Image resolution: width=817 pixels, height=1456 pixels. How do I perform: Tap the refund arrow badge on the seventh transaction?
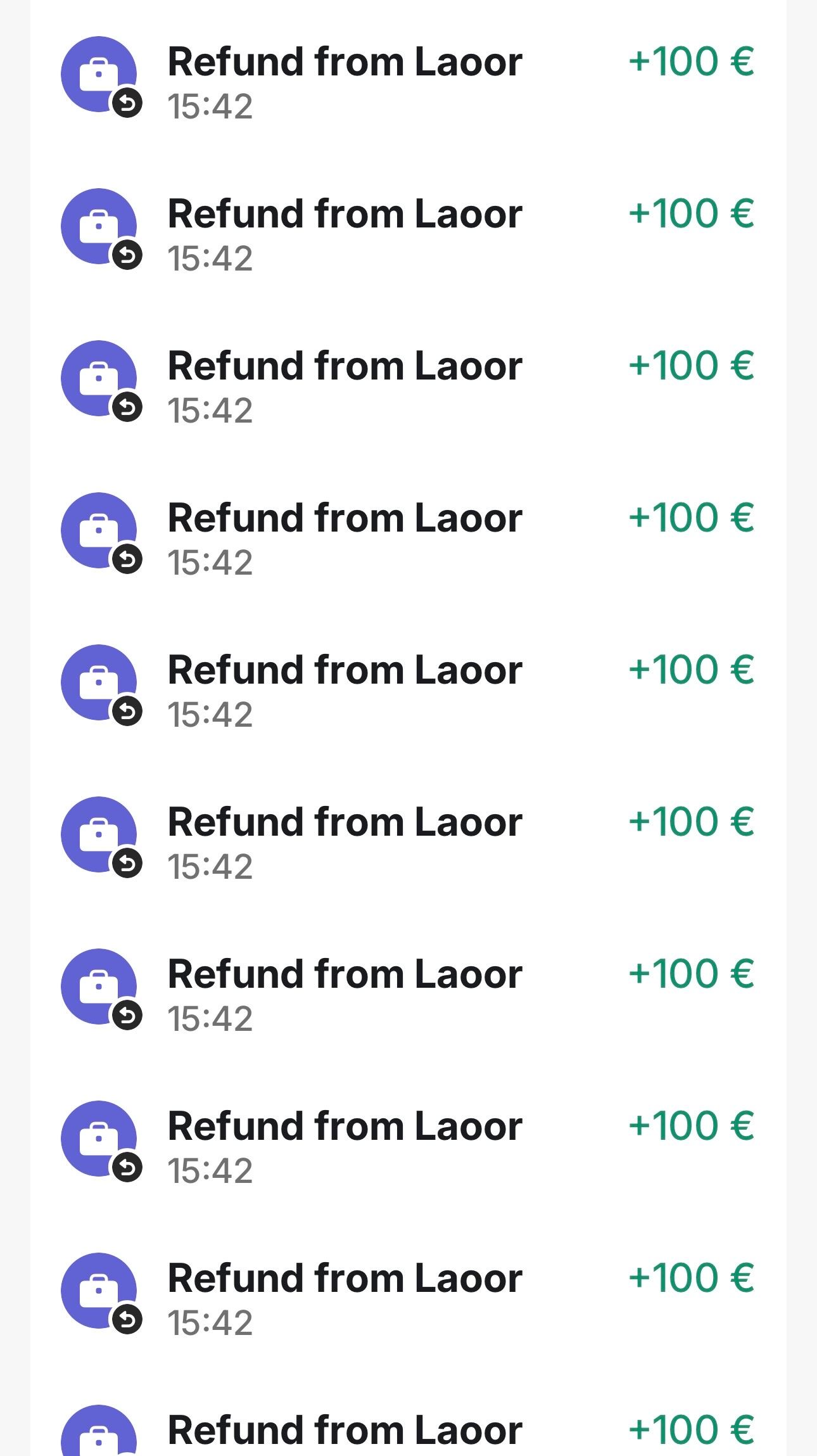pyautogui.click(x=127, y=1016)
